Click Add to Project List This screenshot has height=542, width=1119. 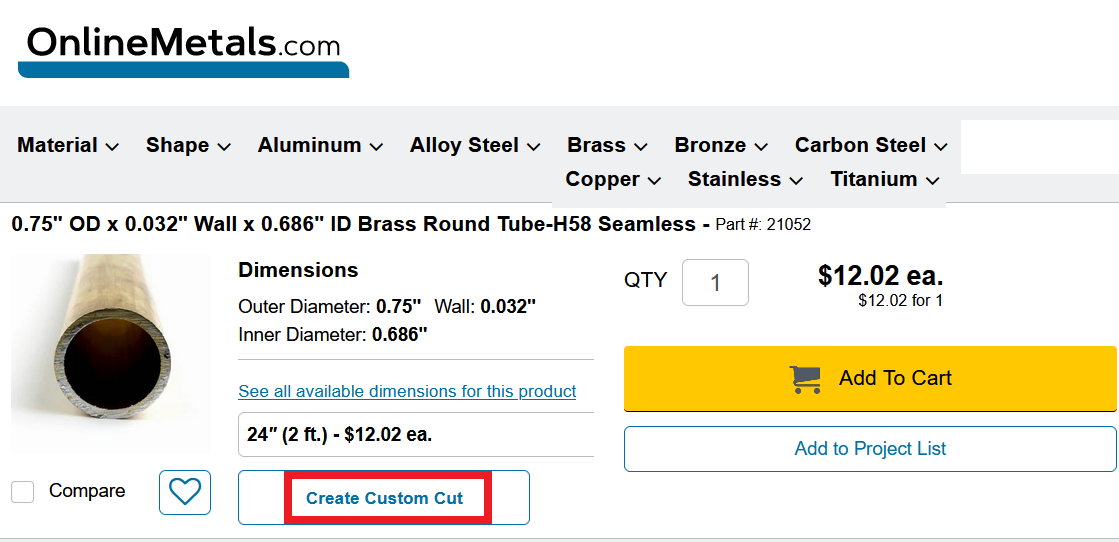870,449
